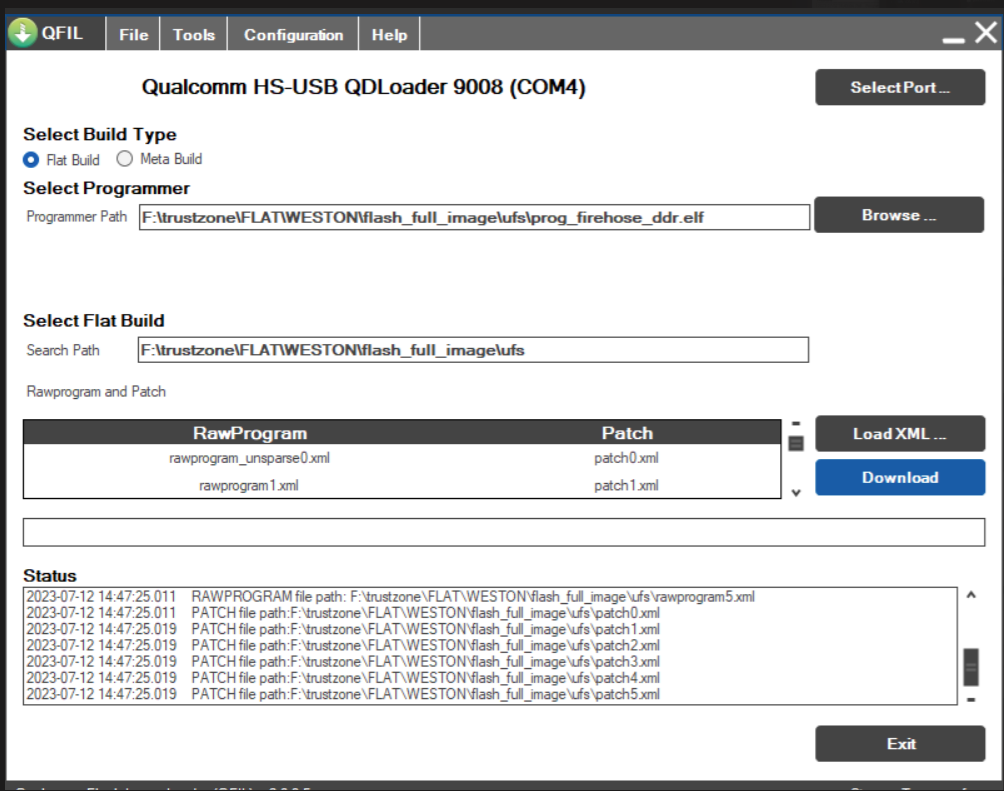The width and height of the screenshot is (1004, 791).
Task: Click the patch3.xml PATCH log line
Action: click(x=343, y=662)
